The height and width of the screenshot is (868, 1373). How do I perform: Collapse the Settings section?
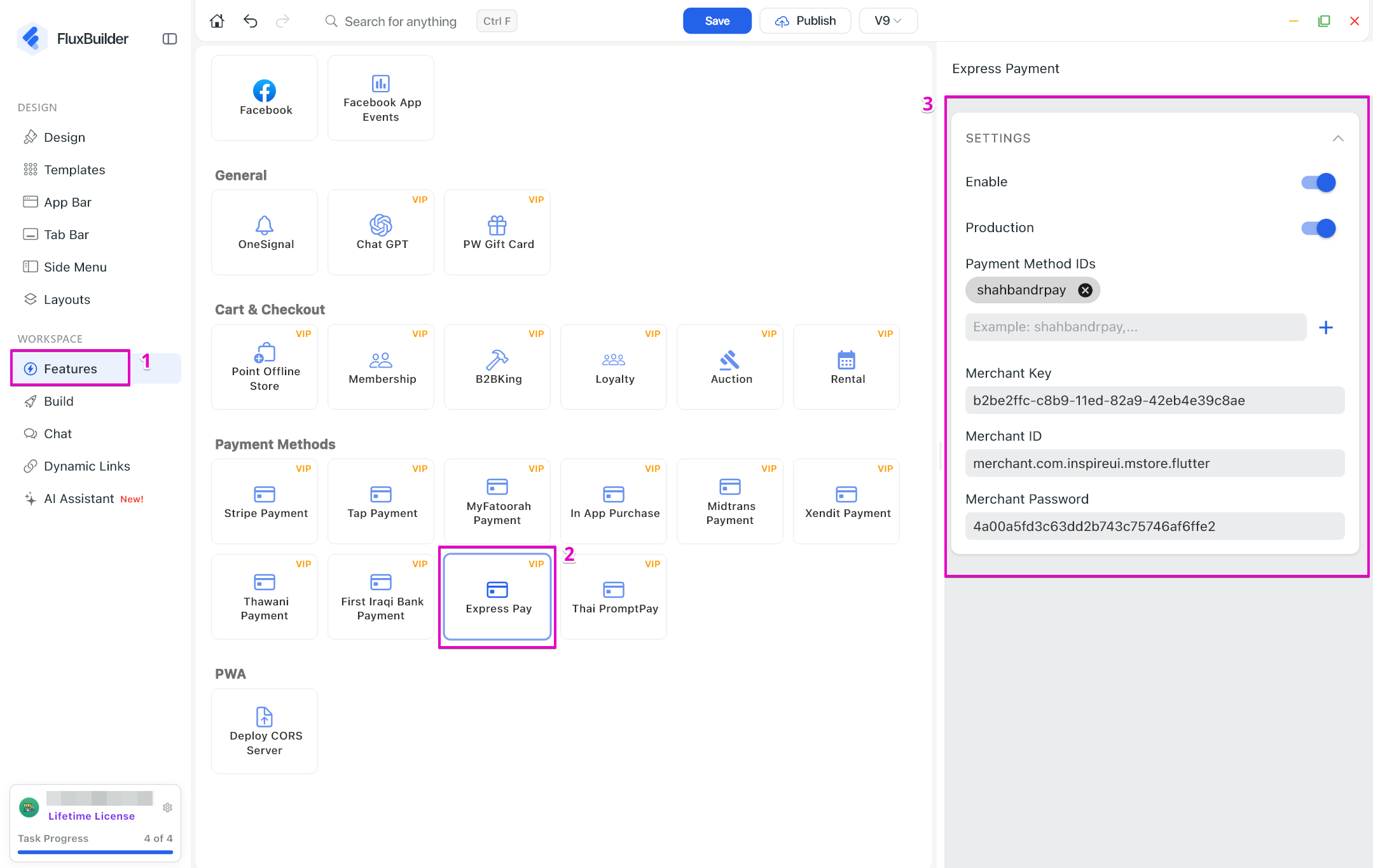1338,139
